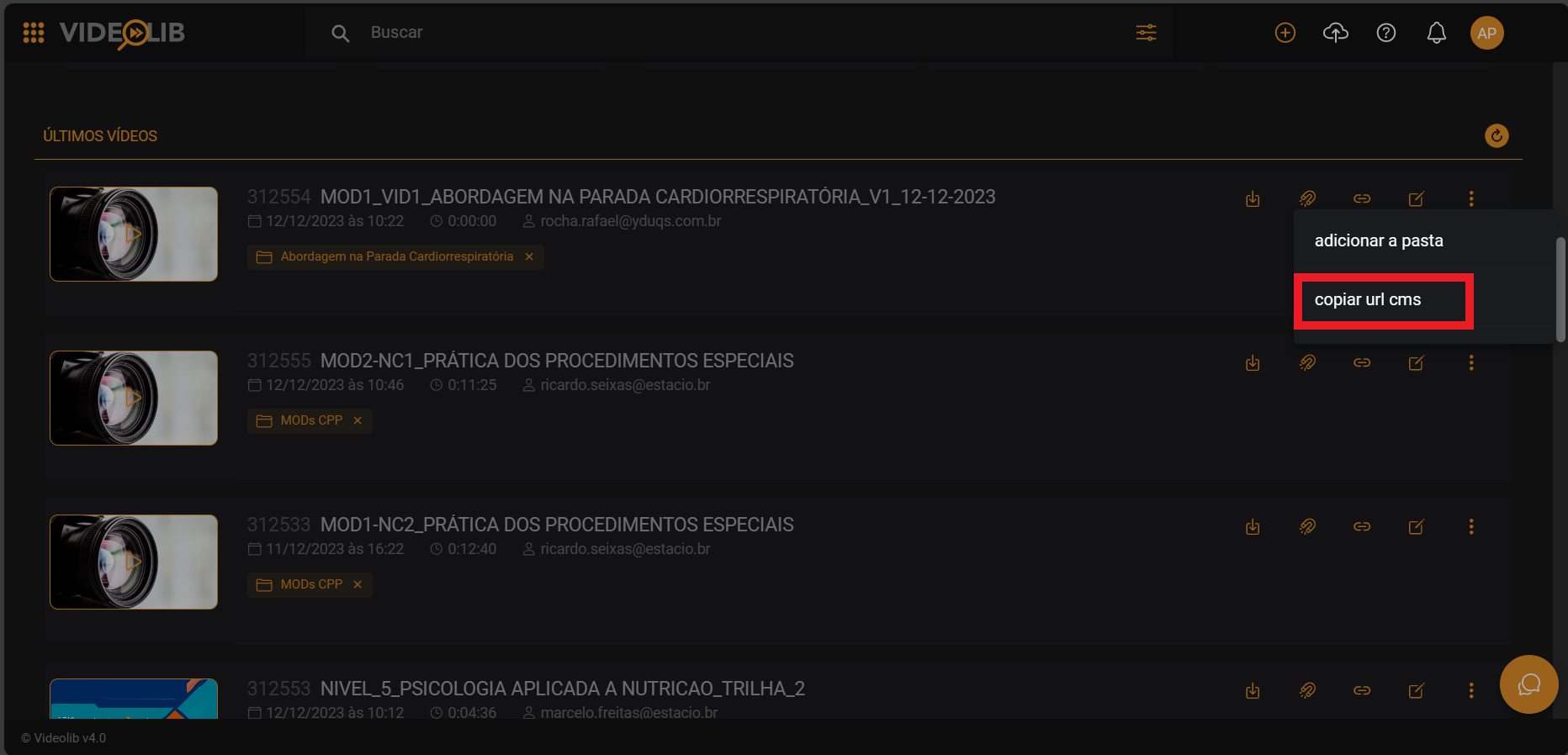Download video 312553
Viewport: 1568px width, 755px height.
coord(1253,690)
